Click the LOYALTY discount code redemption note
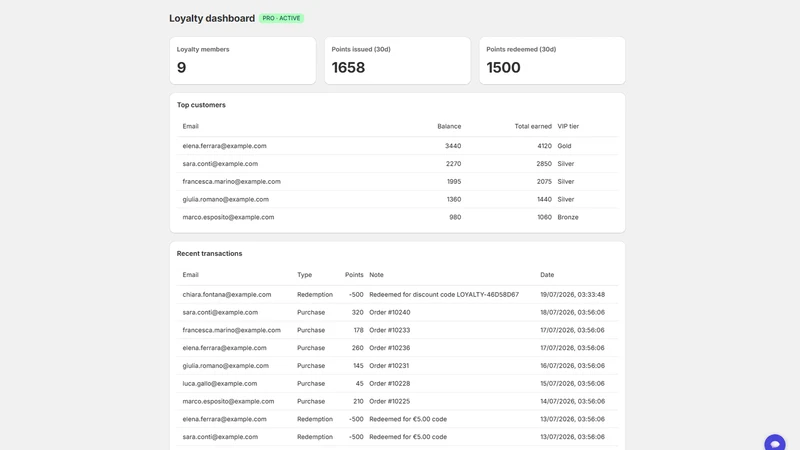Image resolution: width=800 pixels, height=450 pixels. coord(444,295)
